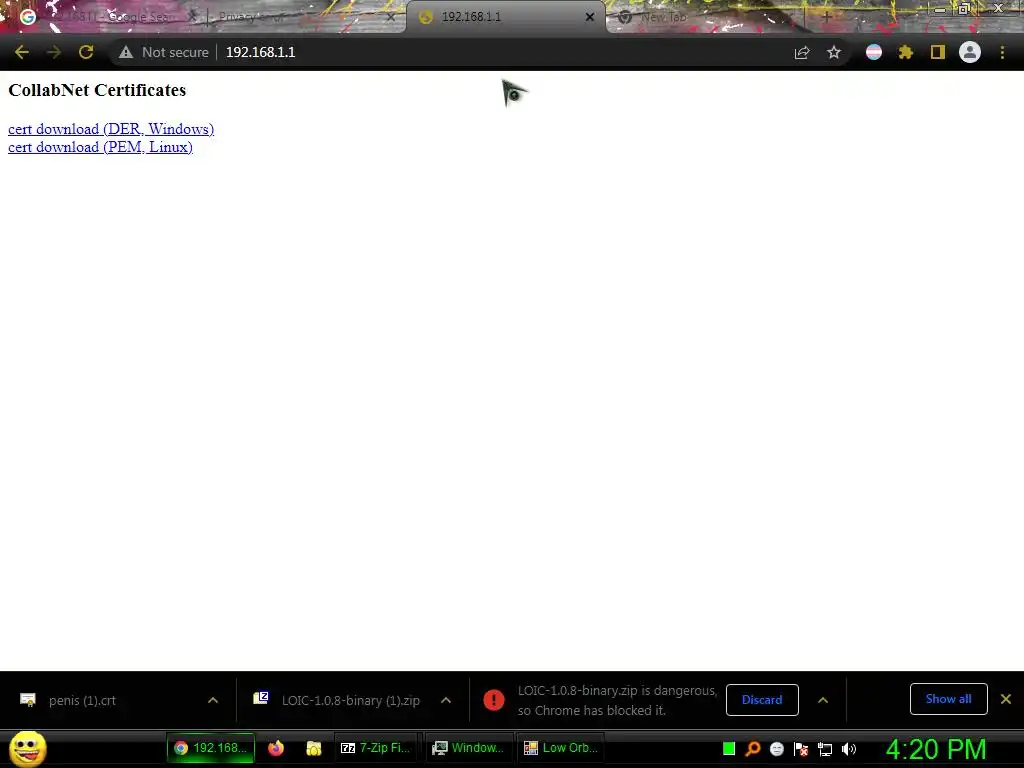
Task: Switch to the Low Orbit Ion Cannon window
Action: [x=560, y=748]
